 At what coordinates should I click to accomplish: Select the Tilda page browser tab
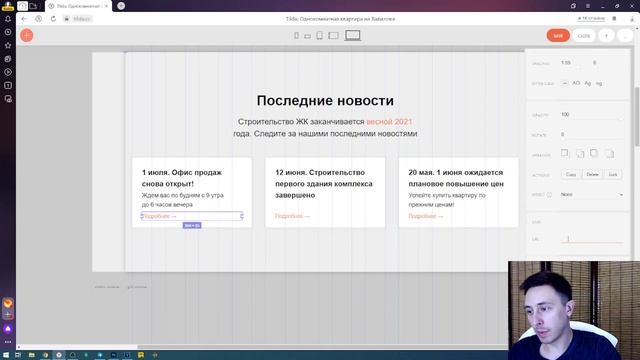(x=78, y=6)
